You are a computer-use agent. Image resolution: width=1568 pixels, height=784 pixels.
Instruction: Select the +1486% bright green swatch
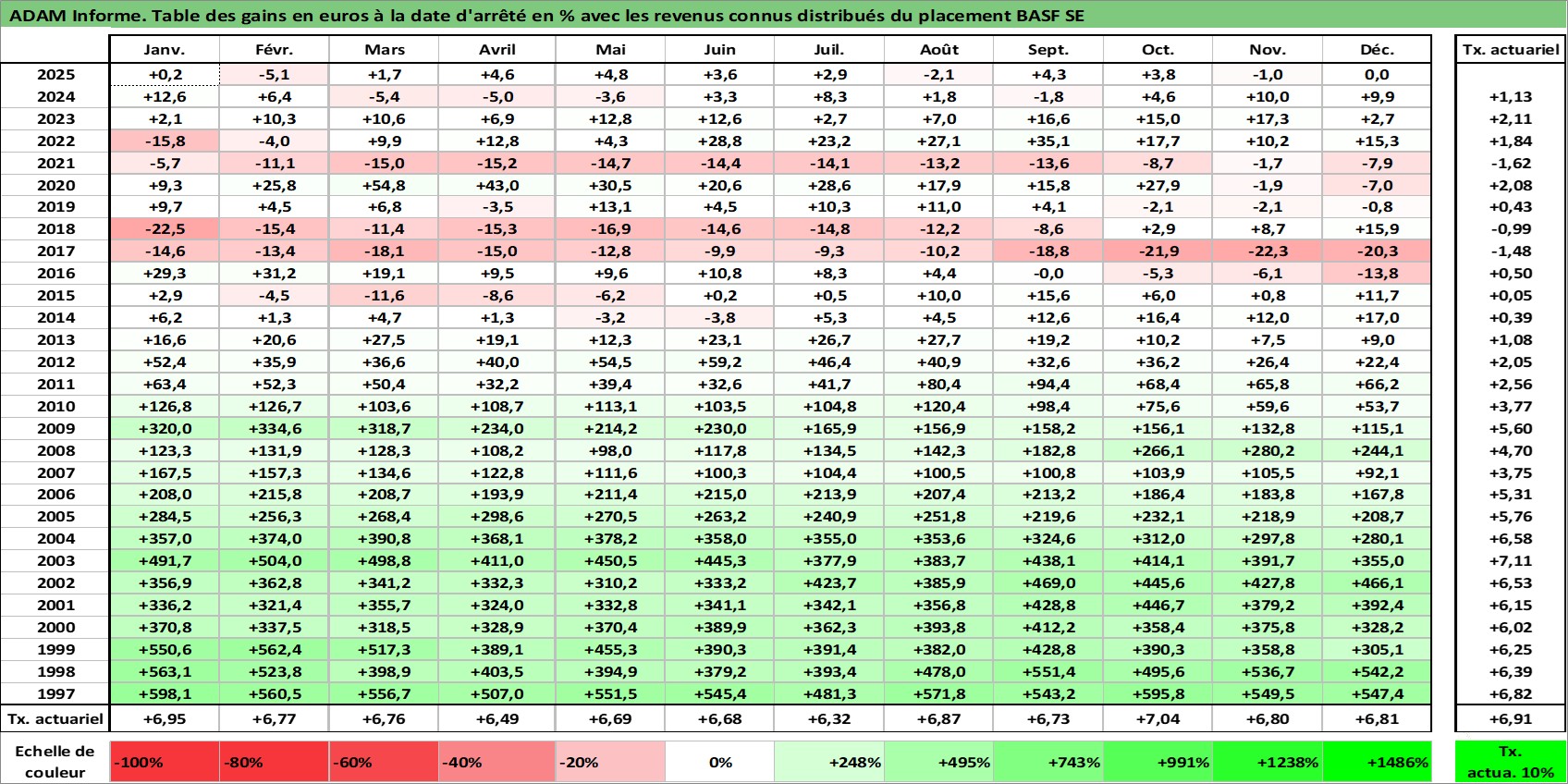(1377, 762)
